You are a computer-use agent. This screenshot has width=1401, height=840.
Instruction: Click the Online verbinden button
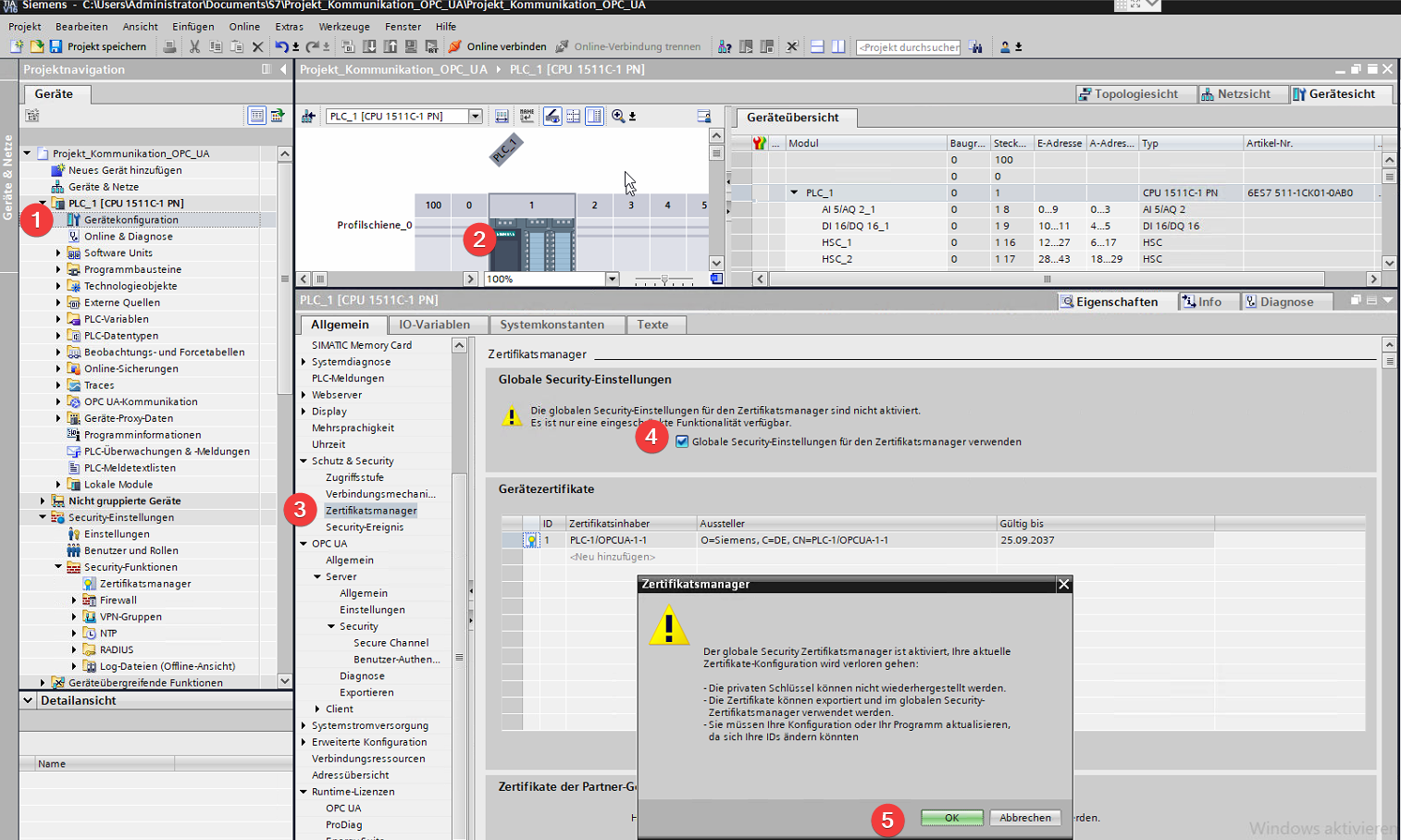[x=497, y=46]
